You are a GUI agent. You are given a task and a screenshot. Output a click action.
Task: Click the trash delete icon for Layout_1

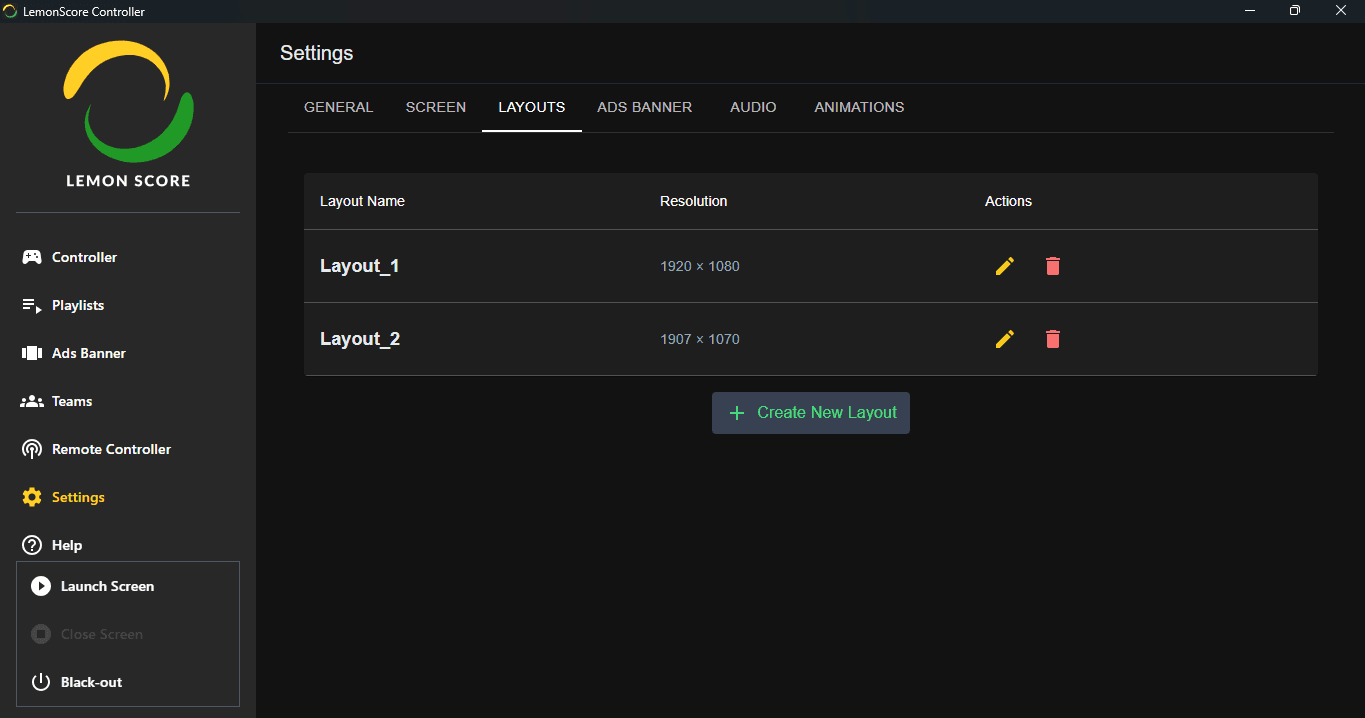coord(1052,266)
